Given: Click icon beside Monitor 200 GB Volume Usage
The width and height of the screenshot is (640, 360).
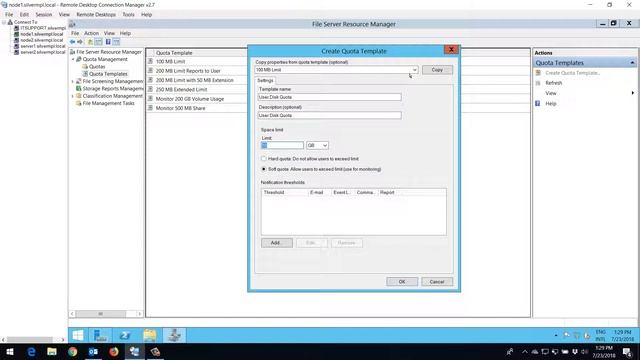Looking at the screenshot, I should coord(150,99).
